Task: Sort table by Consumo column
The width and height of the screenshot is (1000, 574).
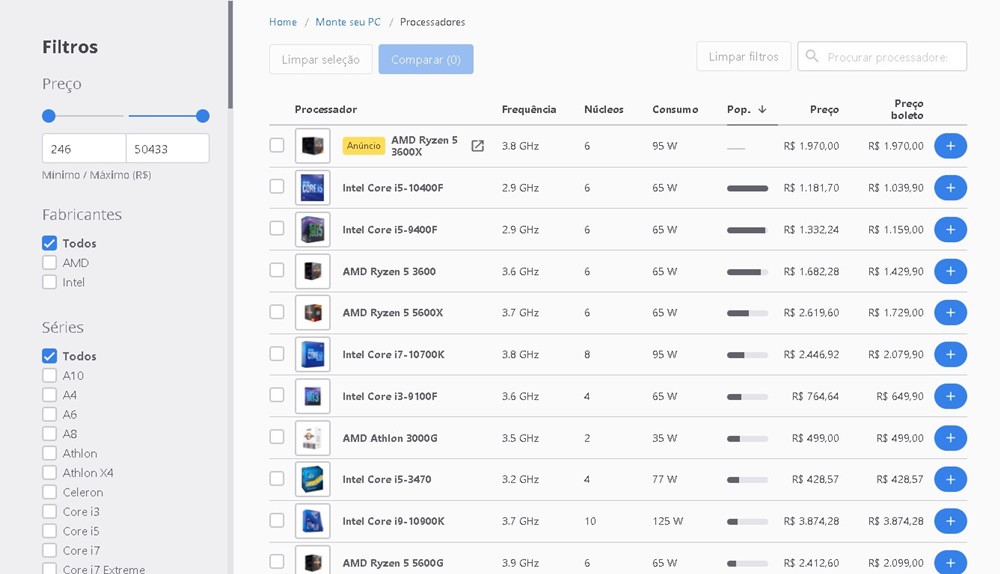Action: [675, 109]
